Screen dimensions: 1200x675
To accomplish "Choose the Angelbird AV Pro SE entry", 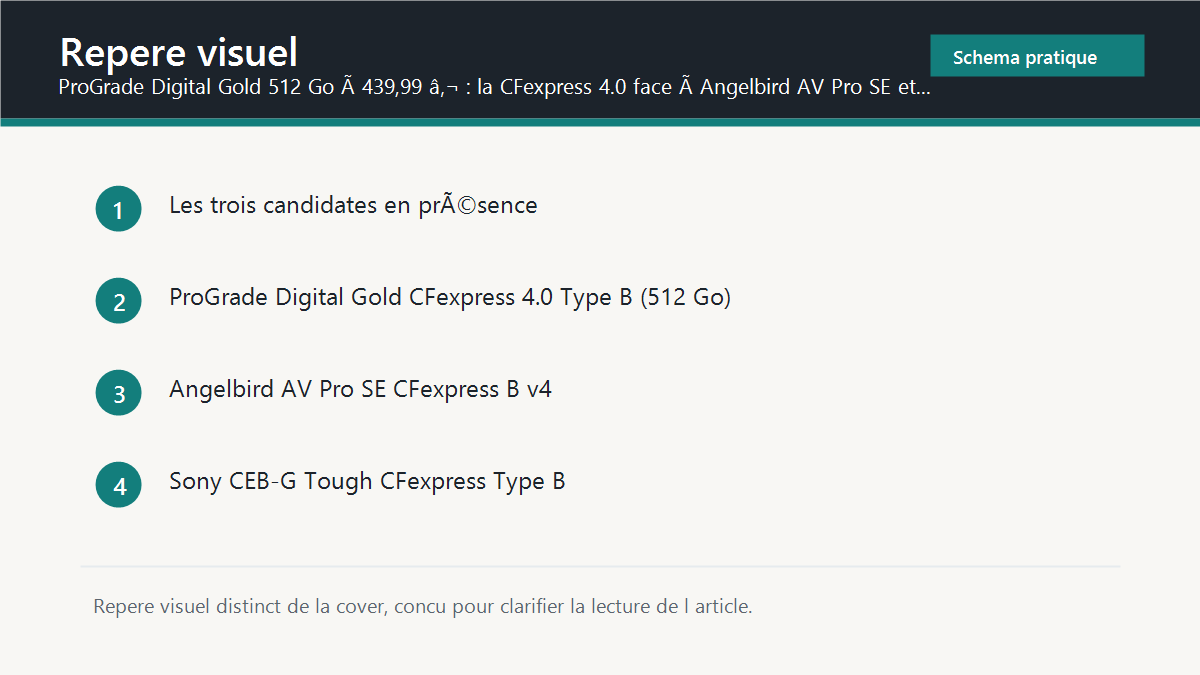I will [x=360, y=390].
